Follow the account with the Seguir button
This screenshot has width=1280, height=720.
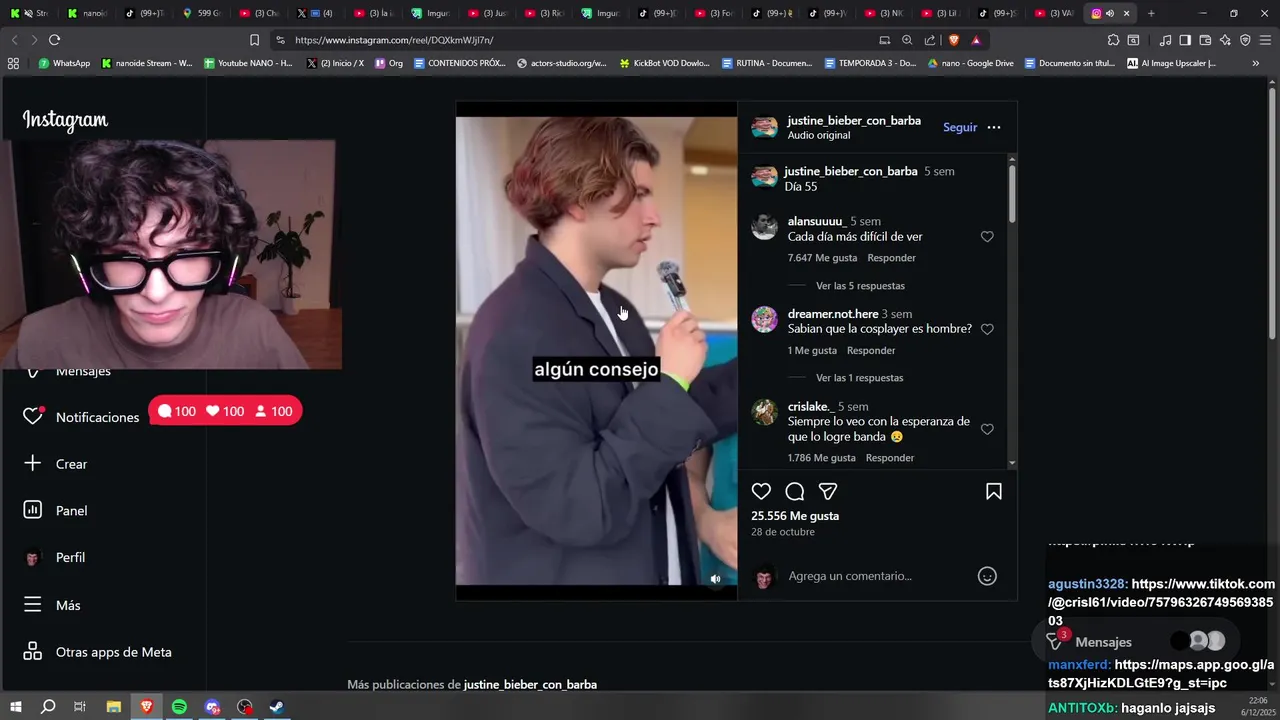[960, 127]
